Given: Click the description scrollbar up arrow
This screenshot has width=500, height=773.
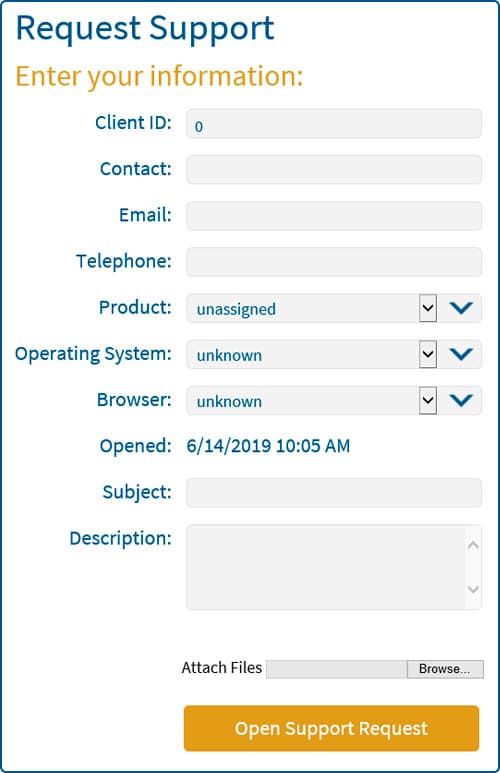Looking at the screenshot, I should click(x=473, y=545).
